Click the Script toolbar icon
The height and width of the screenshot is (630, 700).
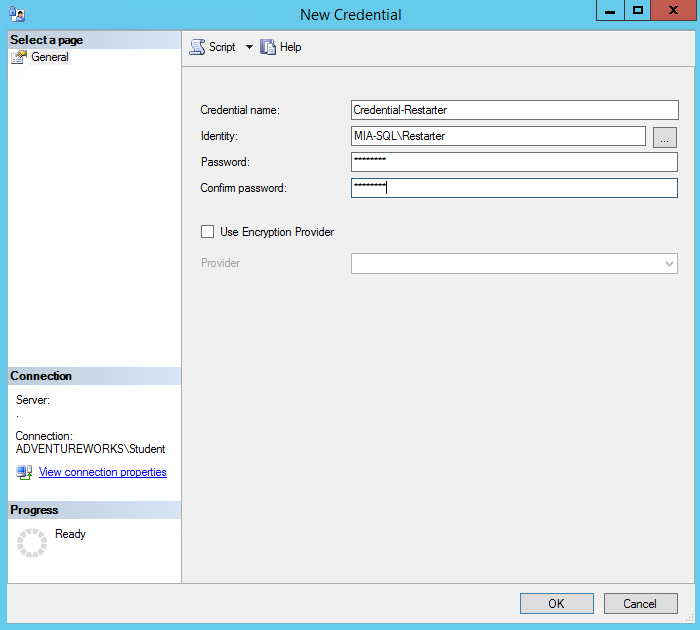[x=198, y=47]
